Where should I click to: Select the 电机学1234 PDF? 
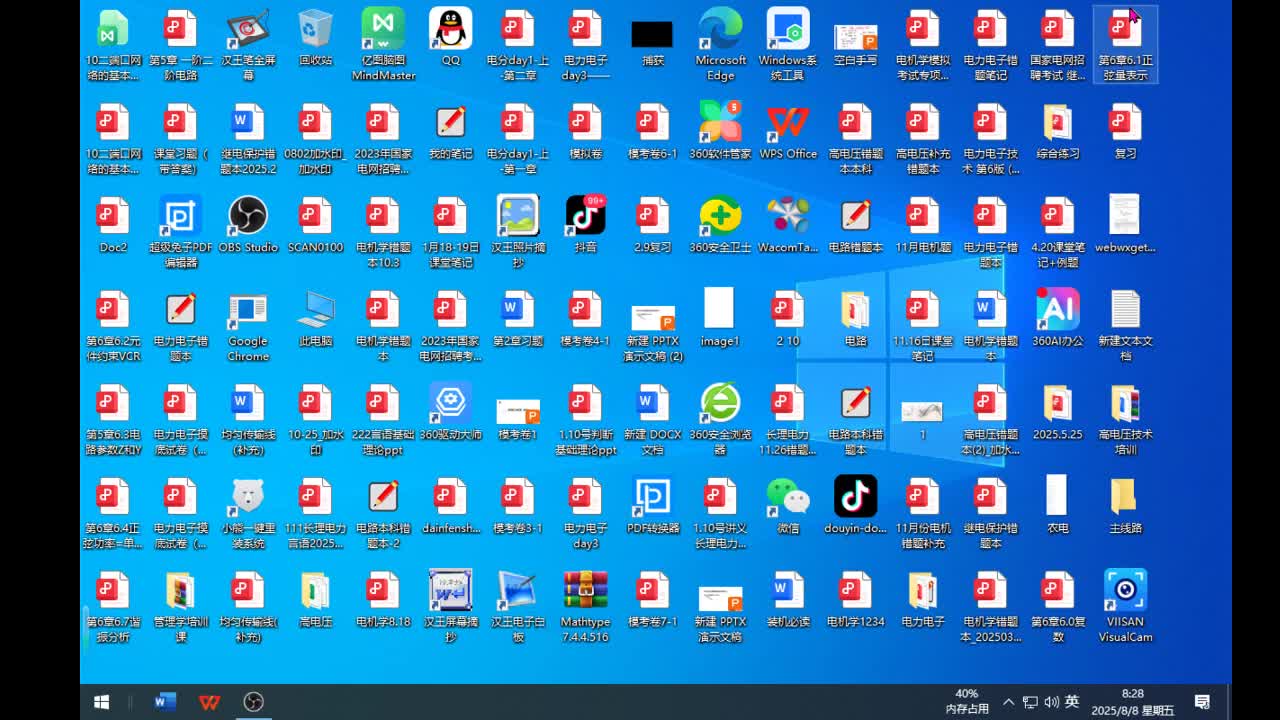pyautogui.click(x=855, y=599)
